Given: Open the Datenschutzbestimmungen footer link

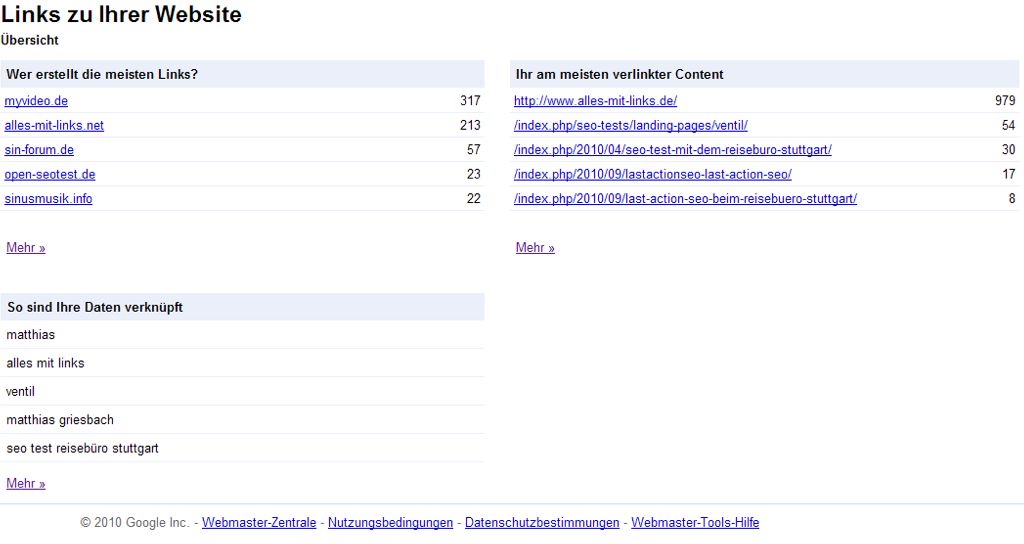Looking at the screenshot, I should 542,522.
